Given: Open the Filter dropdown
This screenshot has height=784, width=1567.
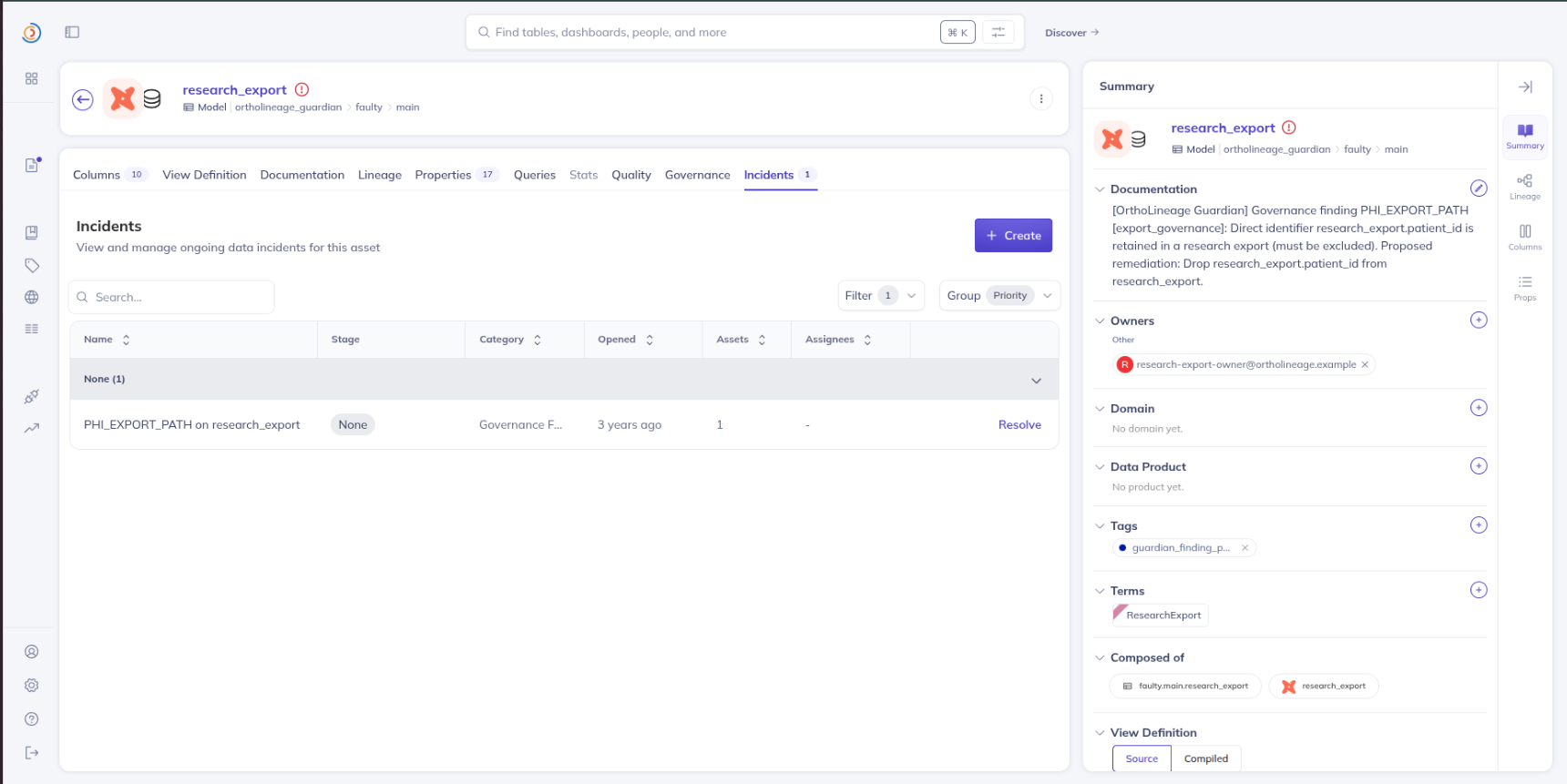Looking at the screenshot, I should click(x=881, y=295).
